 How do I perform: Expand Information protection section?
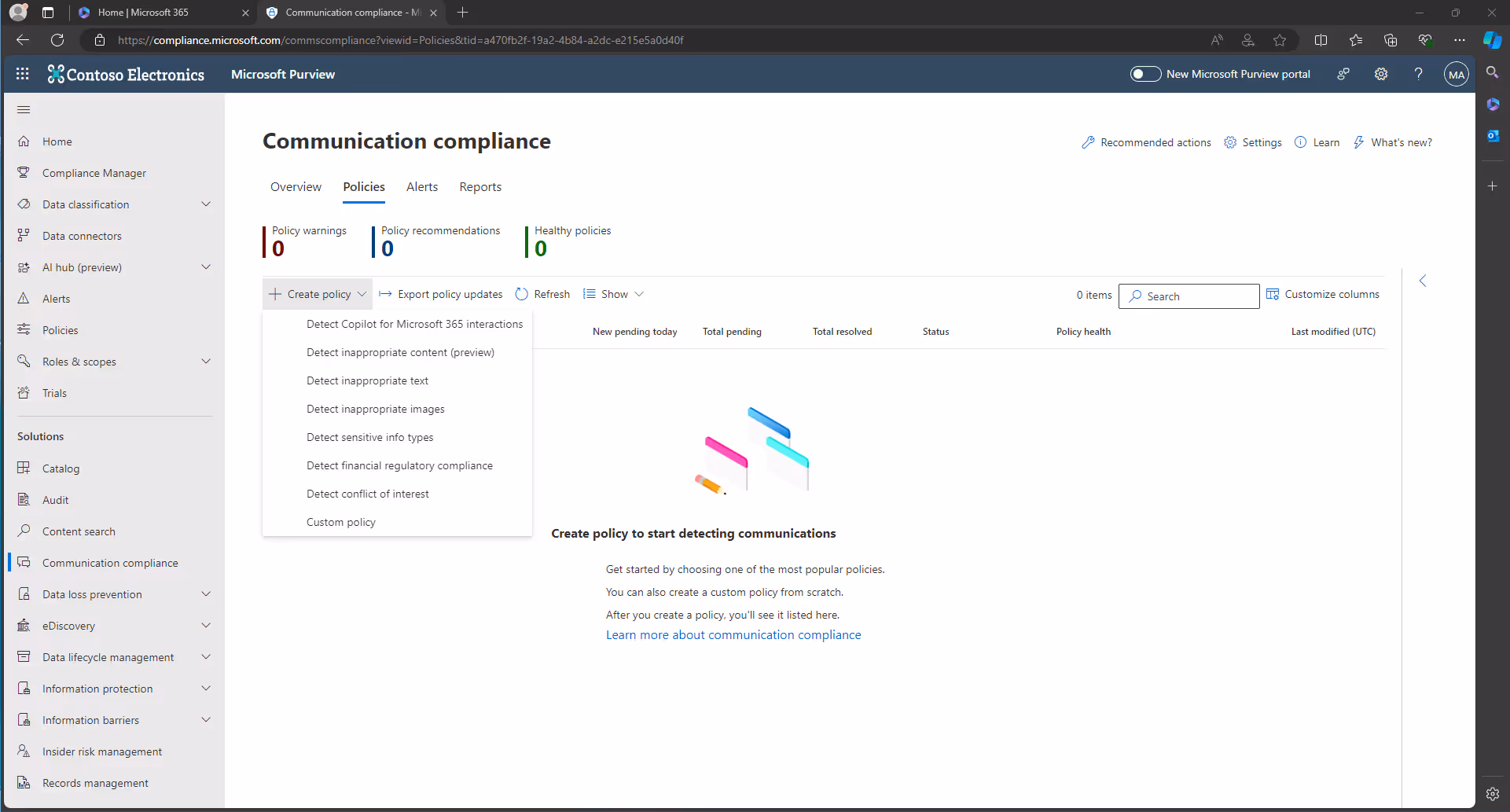click(x=206, y=689)
